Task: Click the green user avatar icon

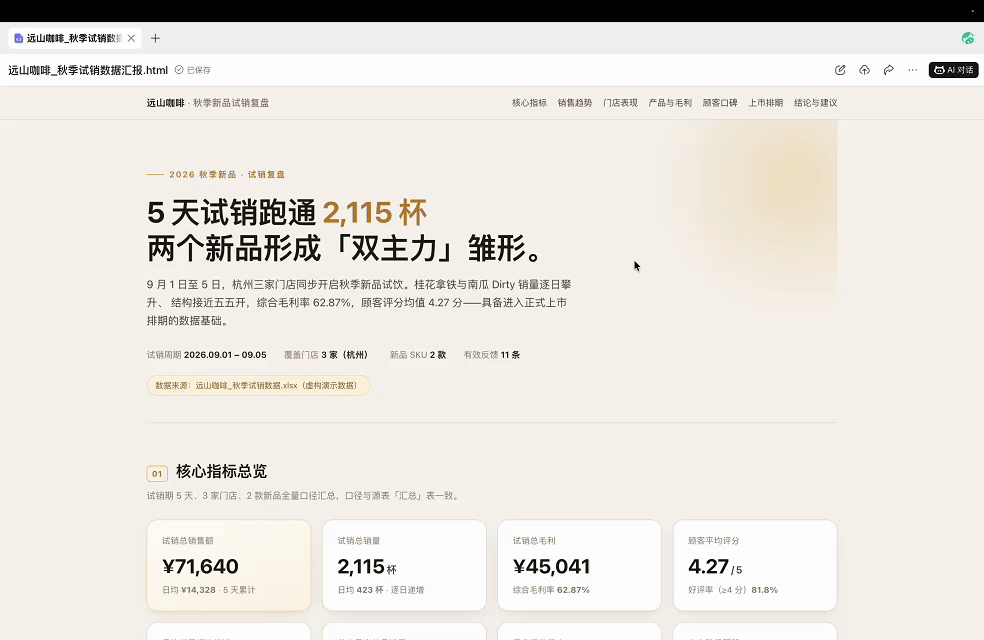Action: point(968,38)
